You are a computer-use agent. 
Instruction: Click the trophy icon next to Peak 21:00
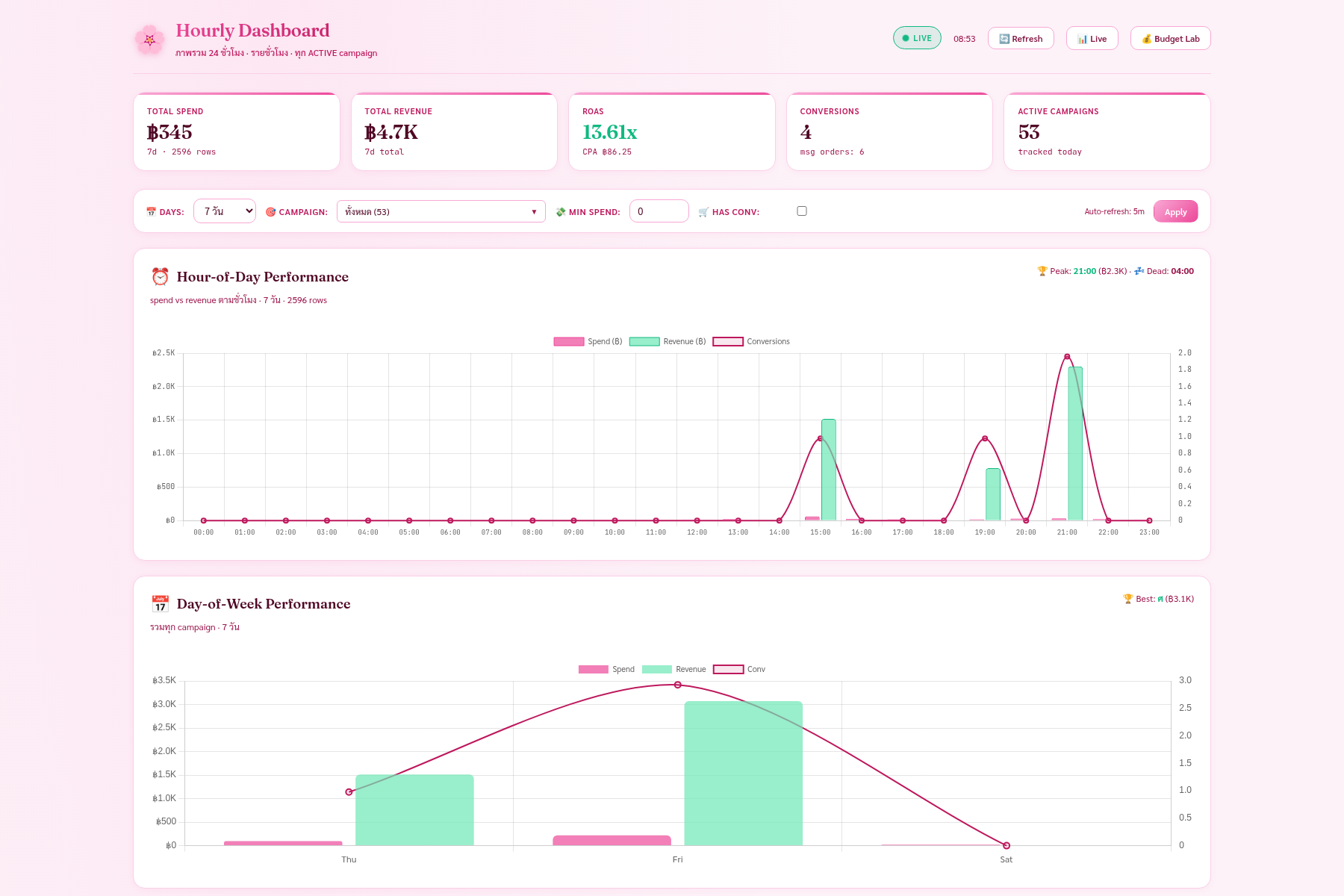tap(1042, 271)
